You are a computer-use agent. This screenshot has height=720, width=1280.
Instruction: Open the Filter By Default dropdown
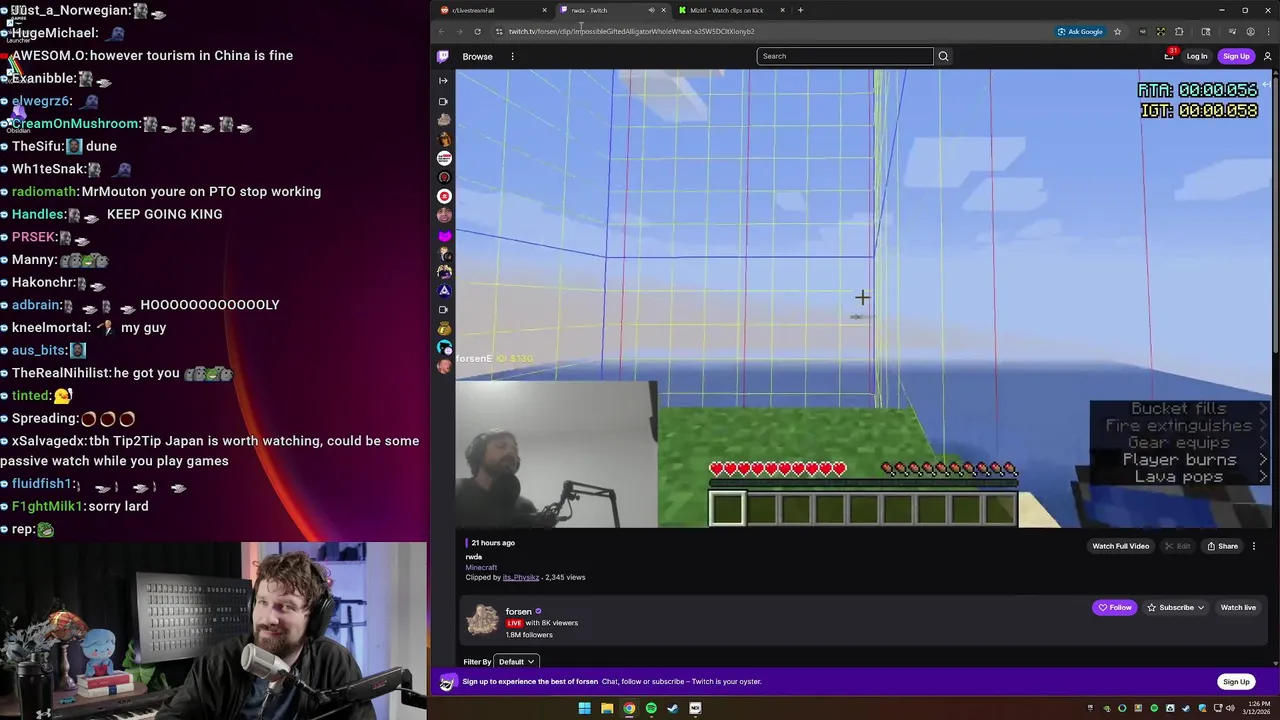517,661
